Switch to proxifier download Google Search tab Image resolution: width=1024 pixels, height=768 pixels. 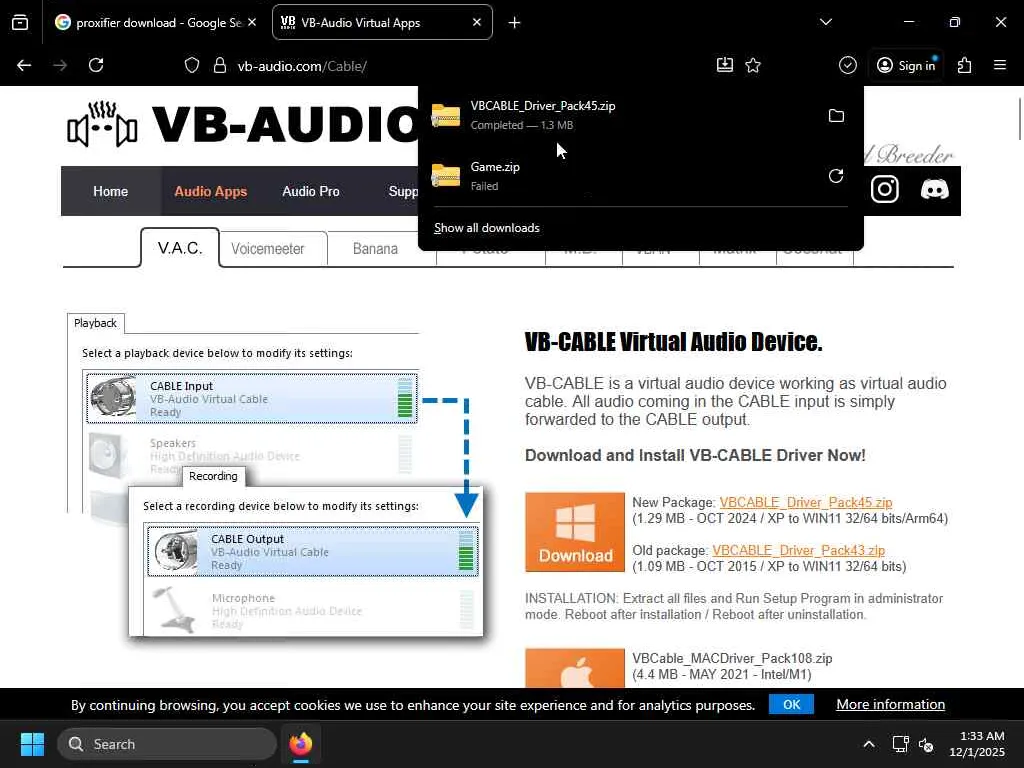(155, 23)
